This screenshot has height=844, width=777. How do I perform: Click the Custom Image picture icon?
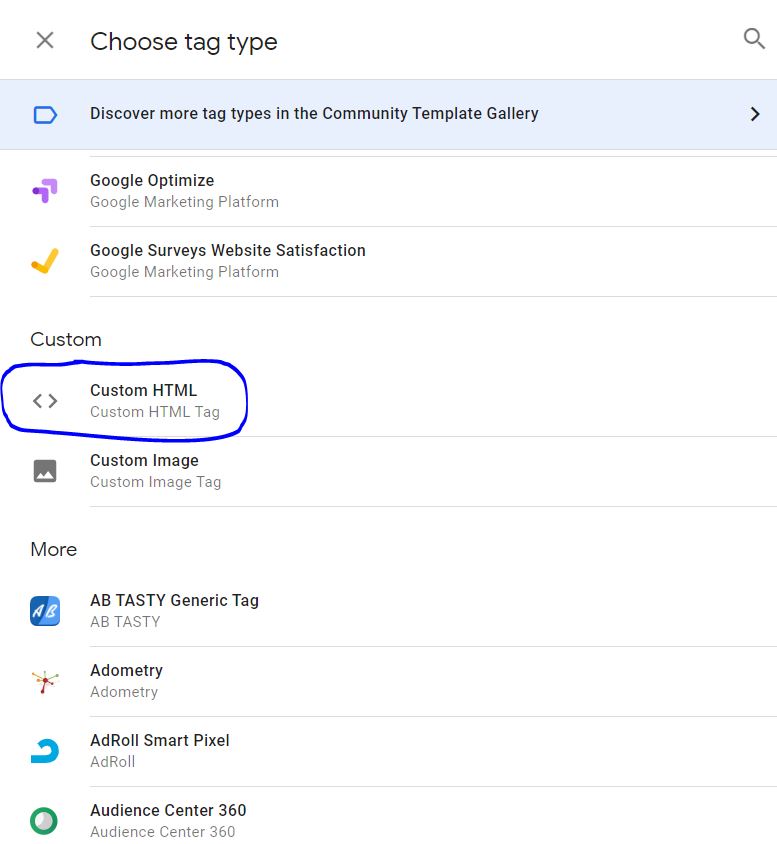click(x=45, y=471)
